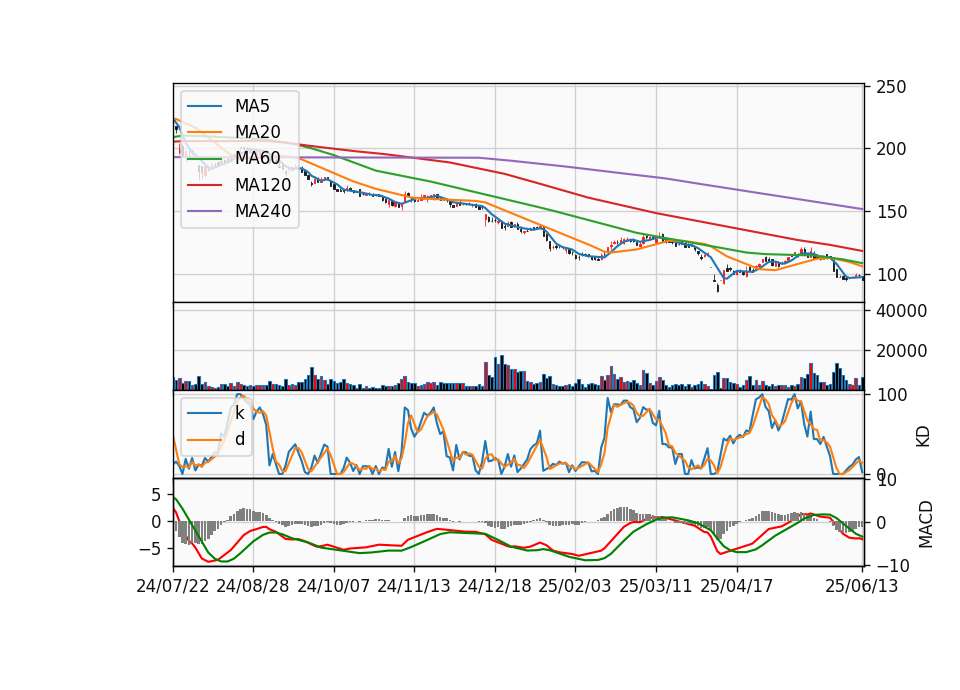
Task: Click the MA5 legend label
Action: point(252,106)
